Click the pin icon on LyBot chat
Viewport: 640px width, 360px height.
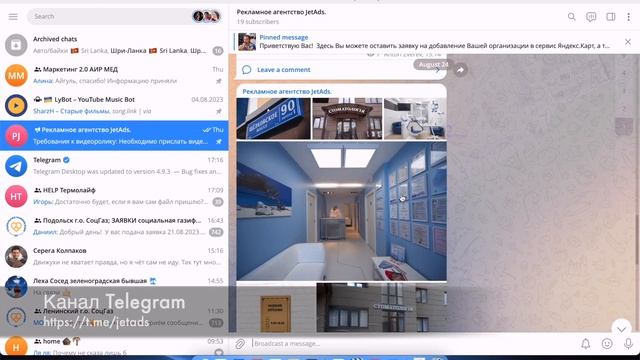point(219,111)
